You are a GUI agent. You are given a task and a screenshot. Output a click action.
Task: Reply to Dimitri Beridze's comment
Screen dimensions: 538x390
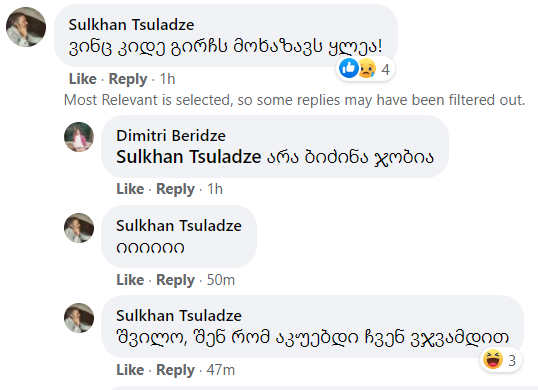tap(175, 189)
